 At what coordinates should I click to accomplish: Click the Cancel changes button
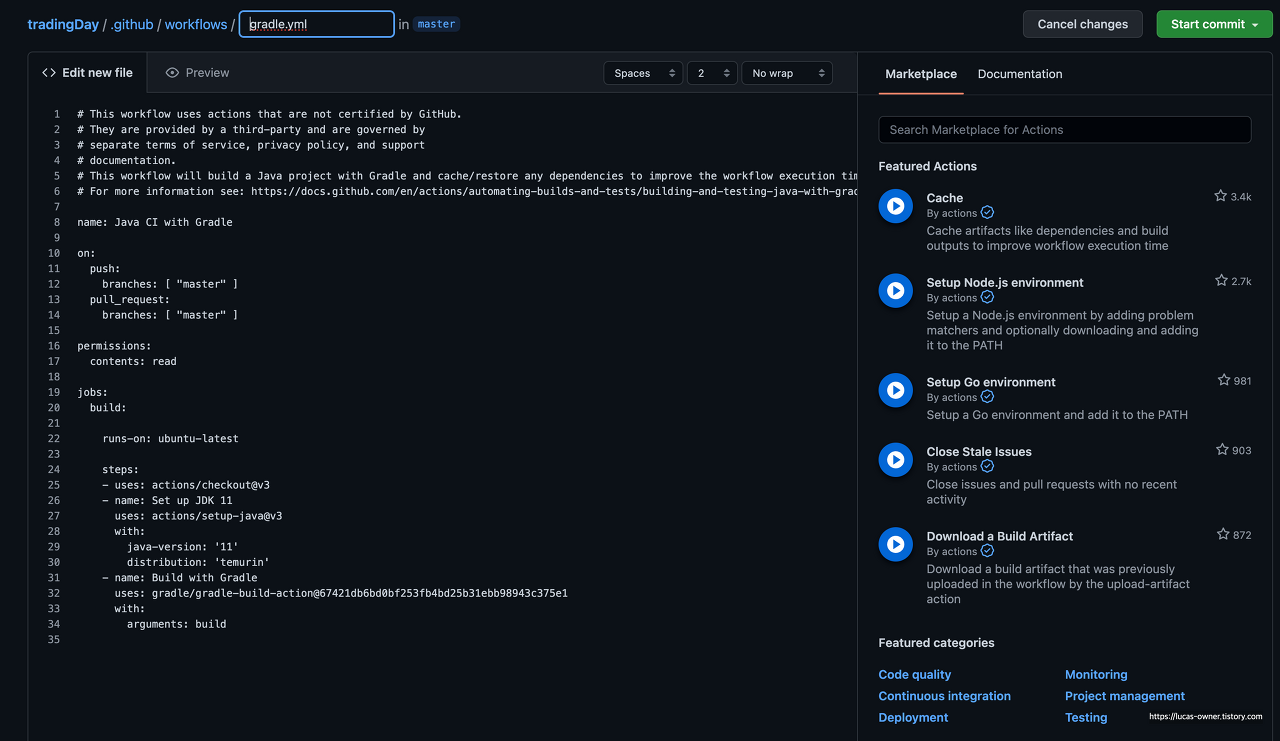pyautogui.click(x=1083, y=24)
